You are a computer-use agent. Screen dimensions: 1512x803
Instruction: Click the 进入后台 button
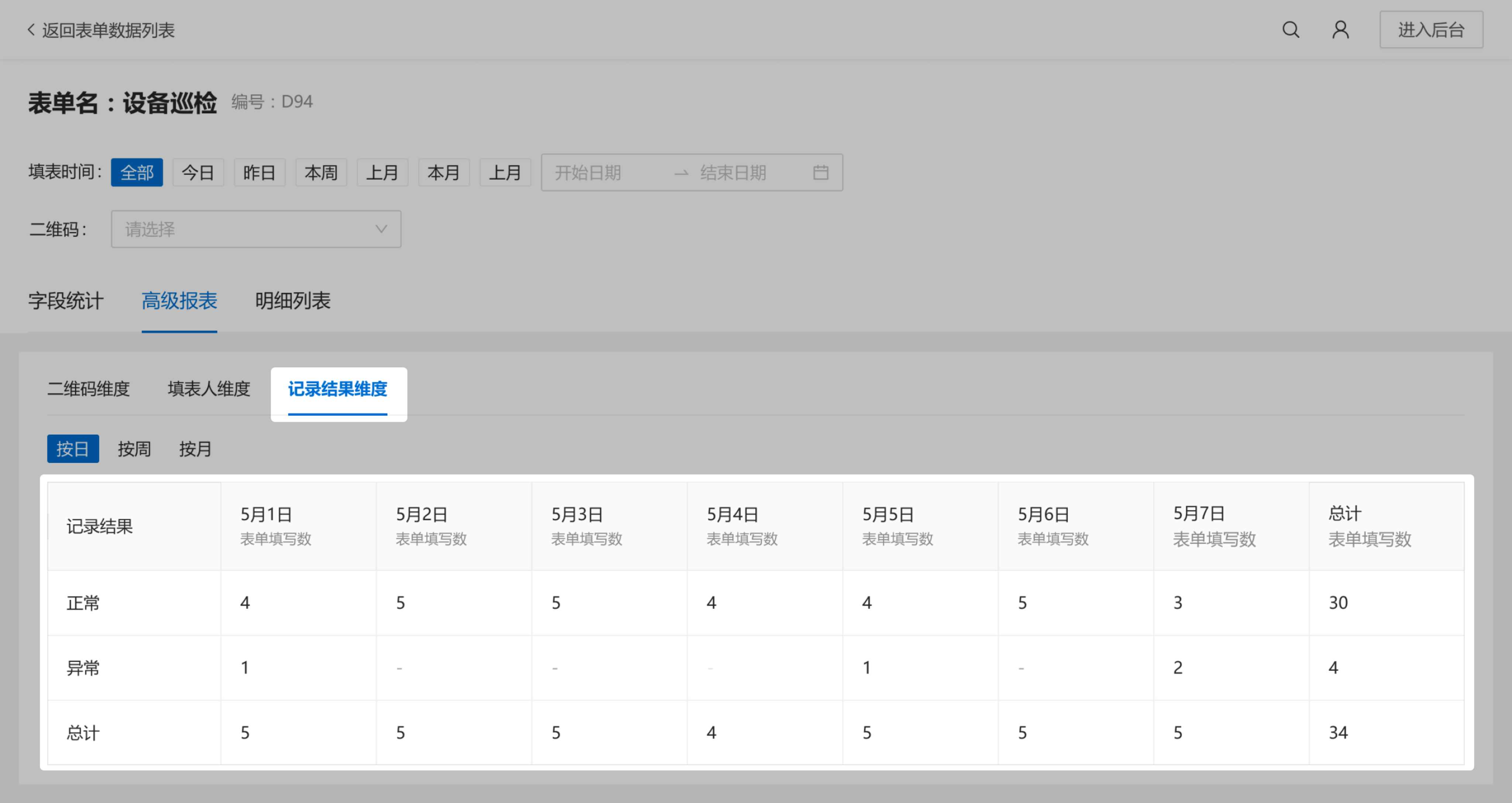coord(1430,30)
